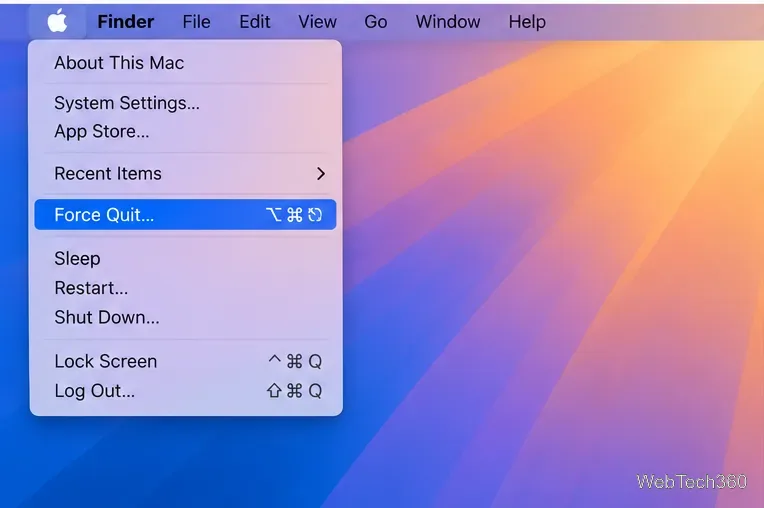Open the Finder menu in menu bar
The image size is (764, 508).
(x=126, y=22)
